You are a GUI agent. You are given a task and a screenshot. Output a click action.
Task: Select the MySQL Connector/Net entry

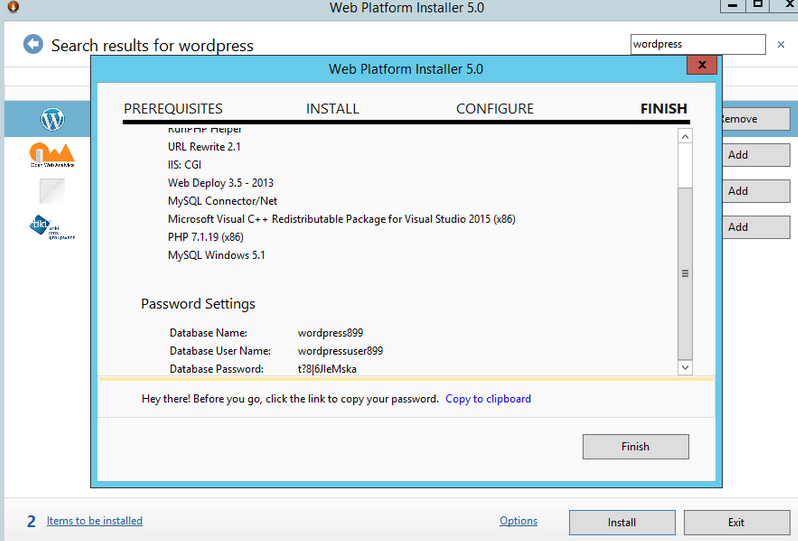coord(222,201)
